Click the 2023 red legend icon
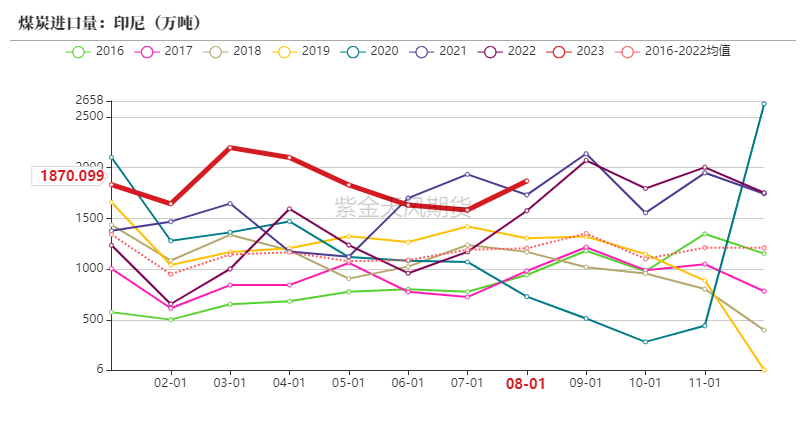Screen dimensions: 806x430 tap(557, 50)
